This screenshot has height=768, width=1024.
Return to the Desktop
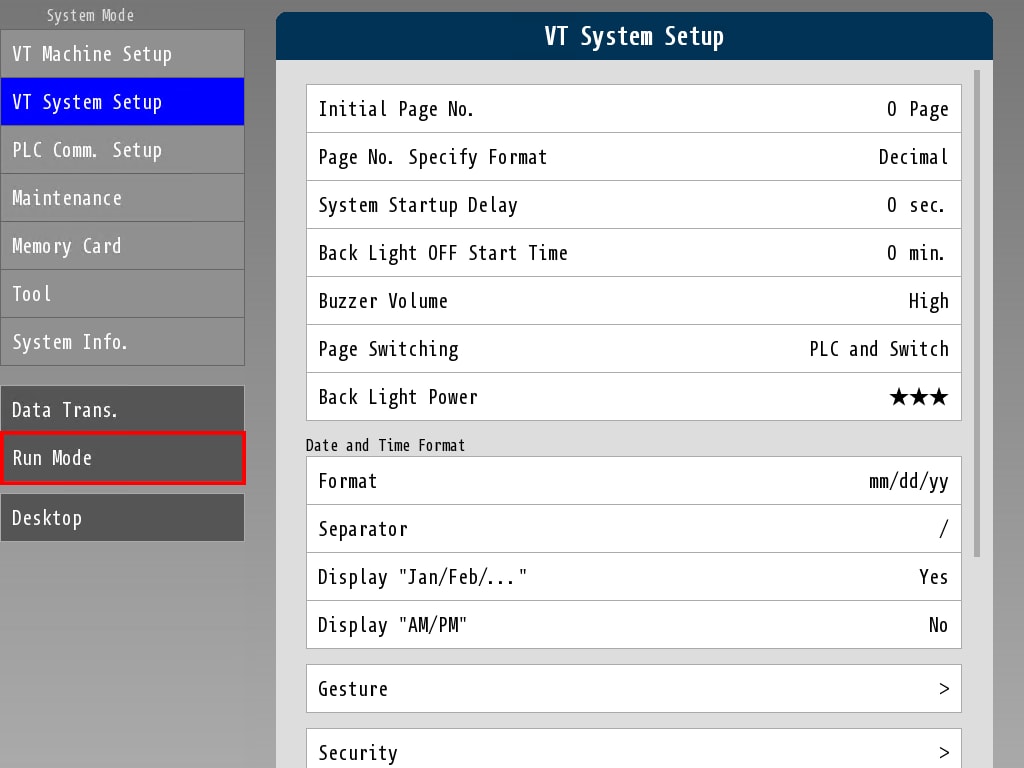click(122, 518)
